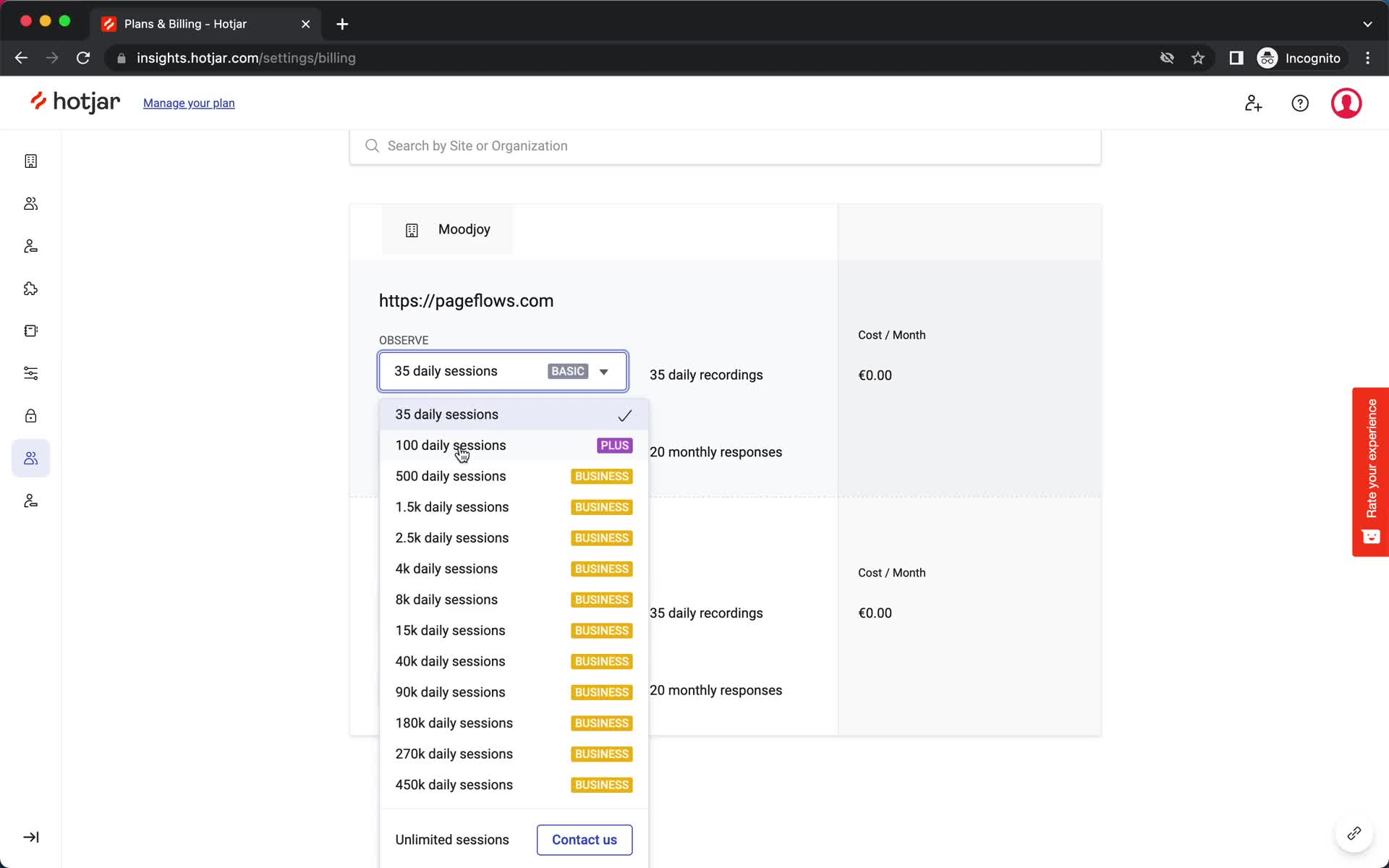
Task: Choose 90k daily sessions option
Action: [x=514, y=692]
